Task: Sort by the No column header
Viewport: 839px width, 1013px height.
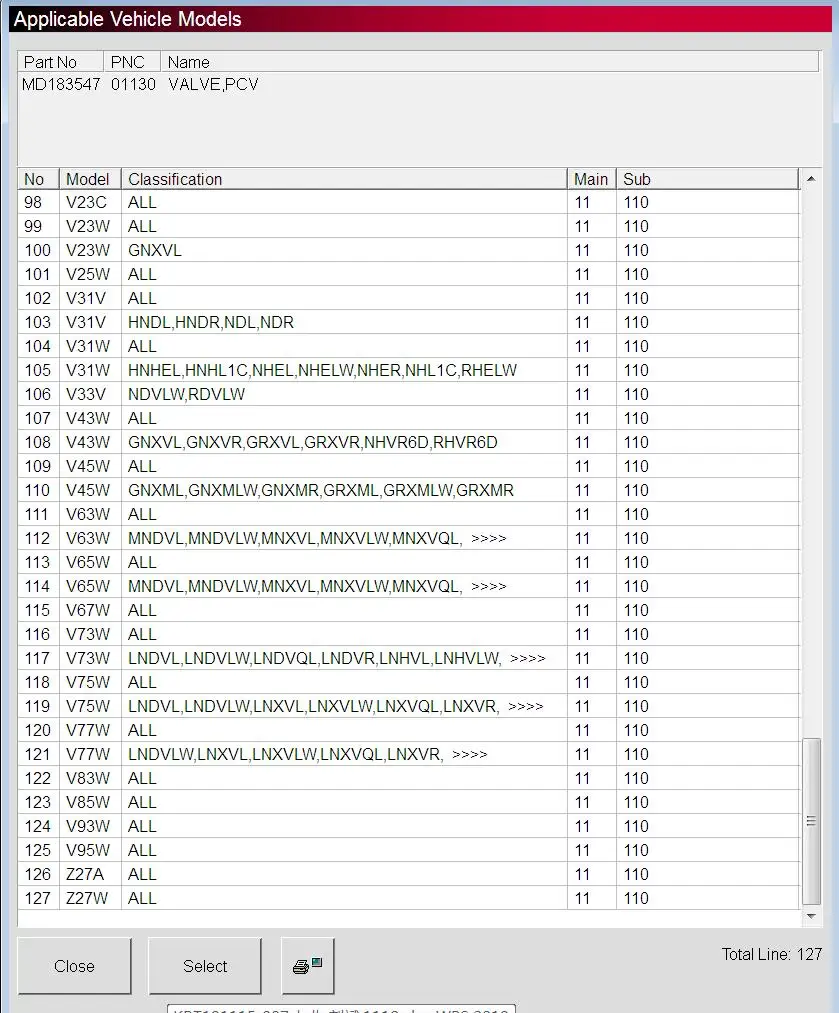Action: (38, 179)
